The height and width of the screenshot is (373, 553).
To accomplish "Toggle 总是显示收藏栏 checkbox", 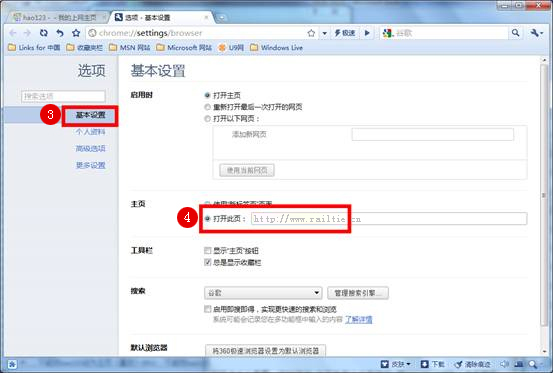I will coord(207,262).
